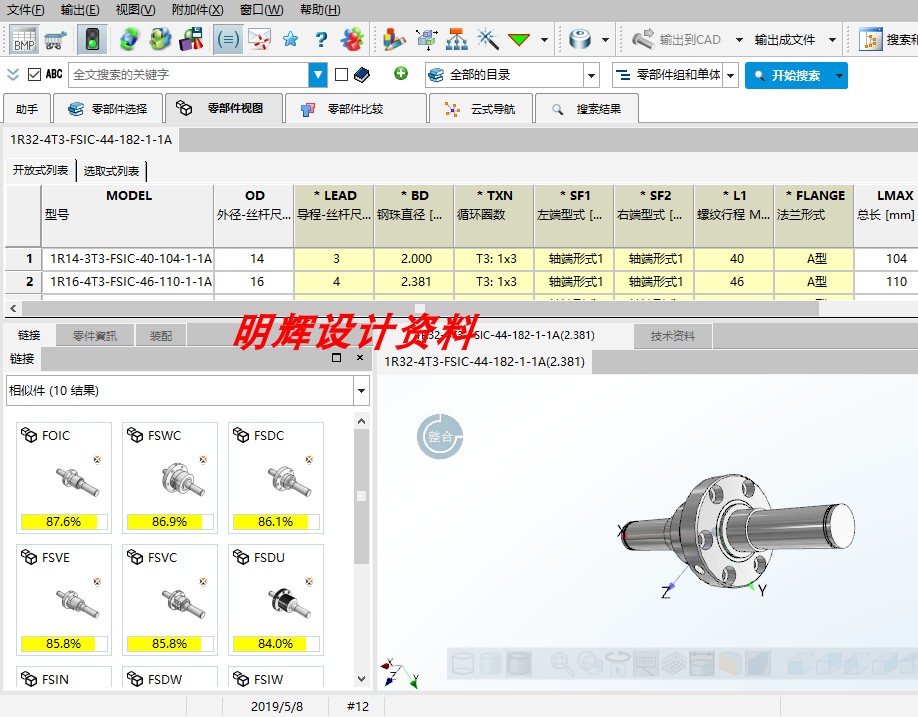Click the wireframe cylinder view icon
Viewport: 918px width, 717px height.
(x=463, y=664)
